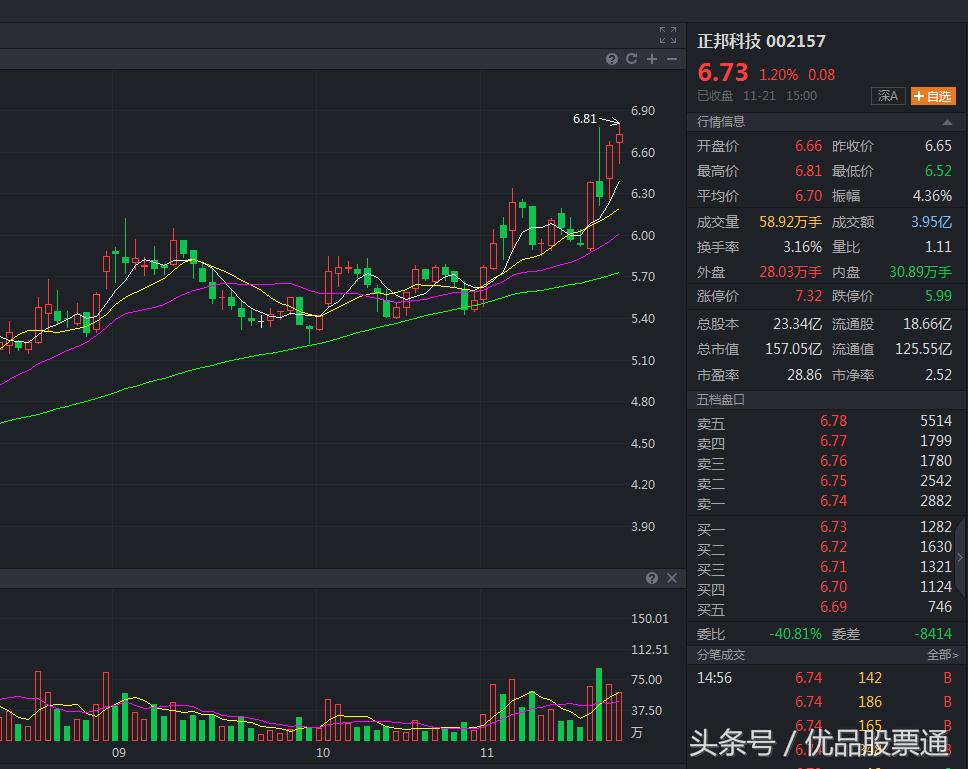Click the 深A market badge
This screenshot has width=968, height=769.
[888, 96]
